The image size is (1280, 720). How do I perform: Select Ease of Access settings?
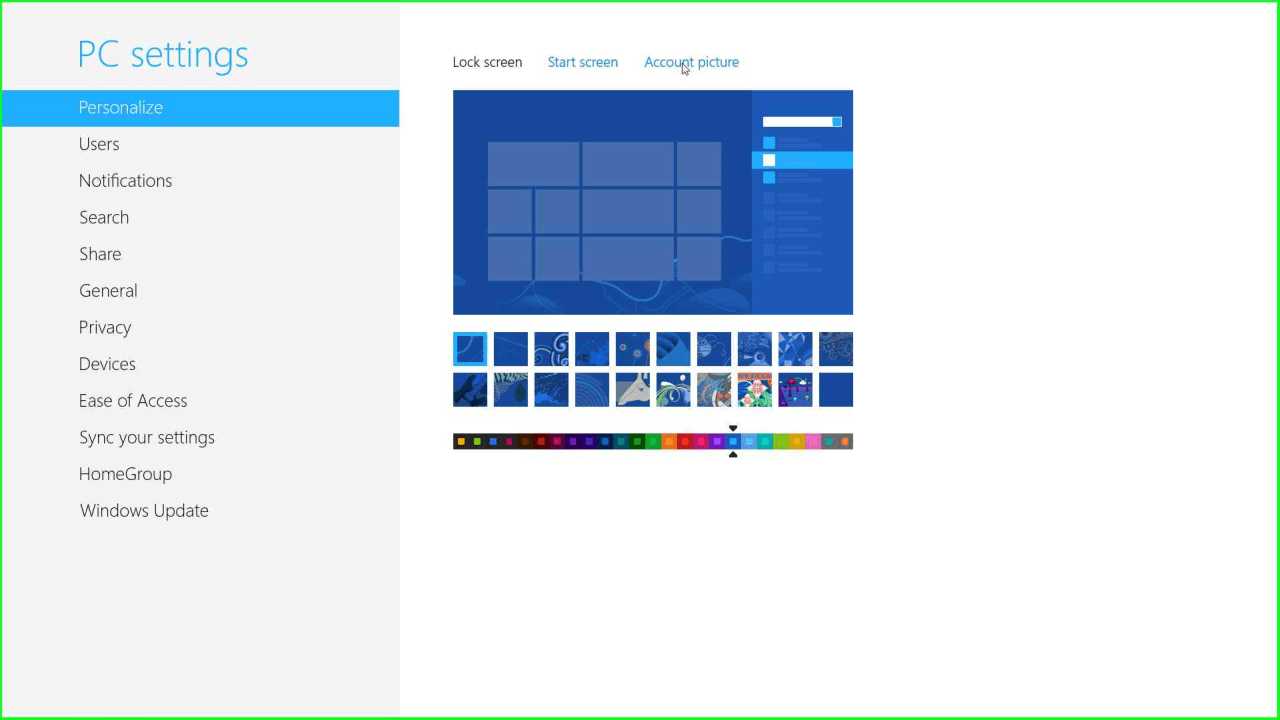pos(133,401)
